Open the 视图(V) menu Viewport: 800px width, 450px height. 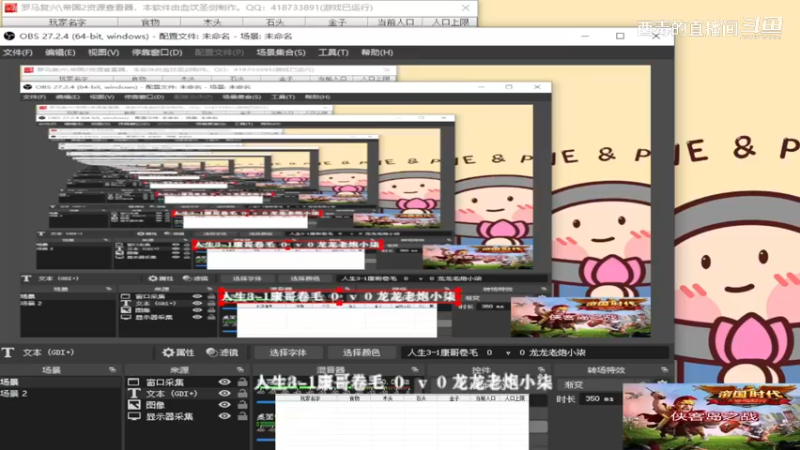pyautogui.click(x=103, y=53)
